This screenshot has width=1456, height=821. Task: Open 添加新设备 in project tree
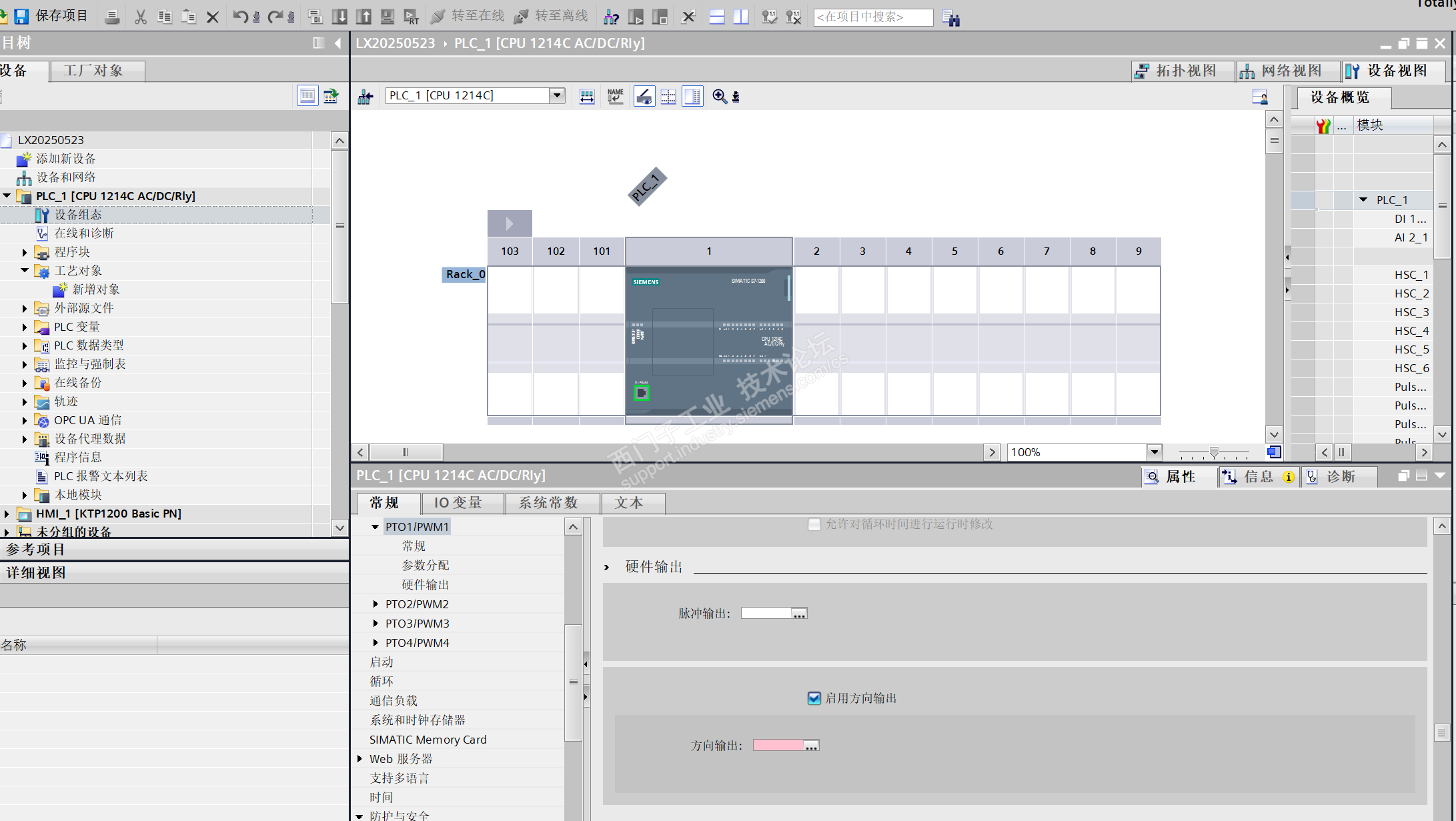click(x=65, y=159)
